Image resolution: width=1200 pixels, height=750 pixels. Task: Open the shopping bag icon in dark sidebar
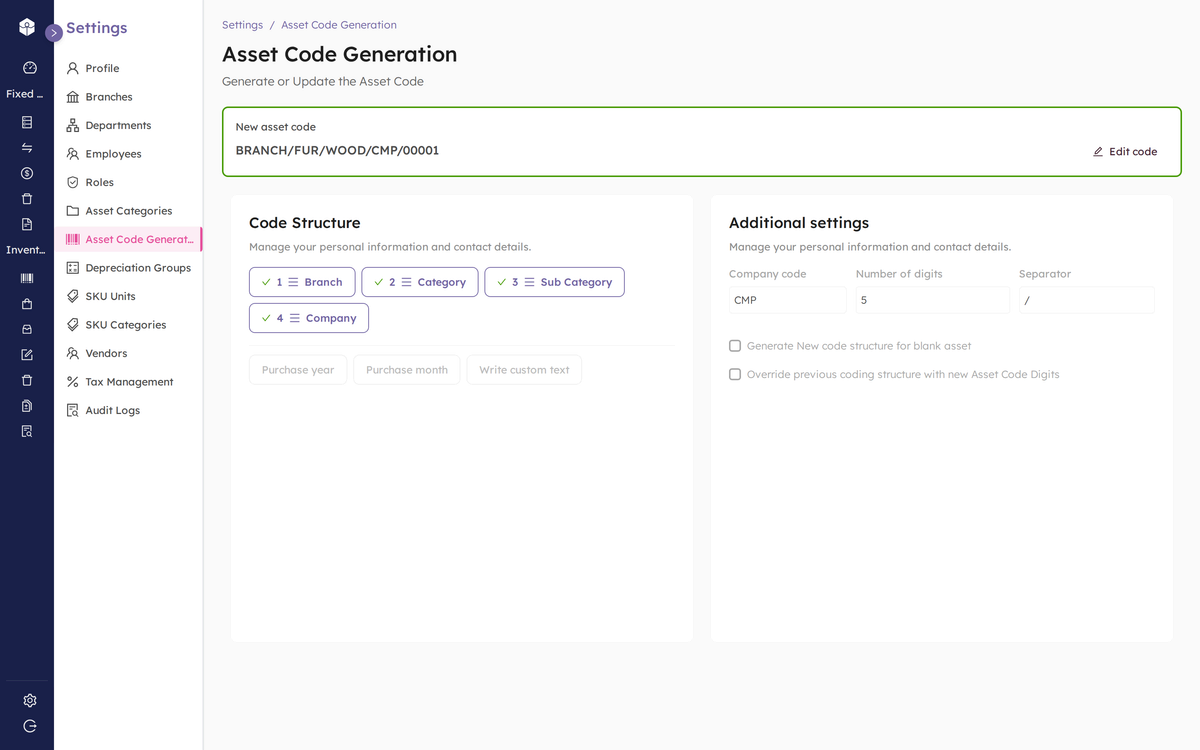point(27,304)
